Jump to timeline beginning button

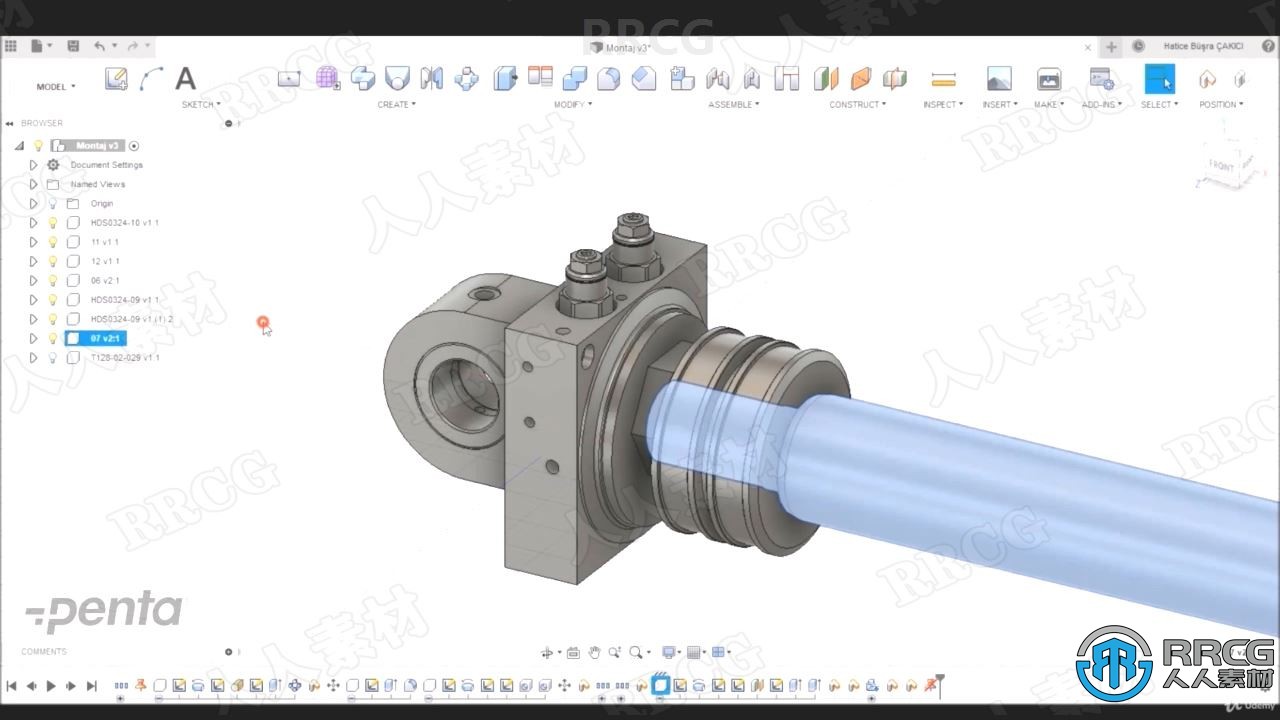click(11, 686)
